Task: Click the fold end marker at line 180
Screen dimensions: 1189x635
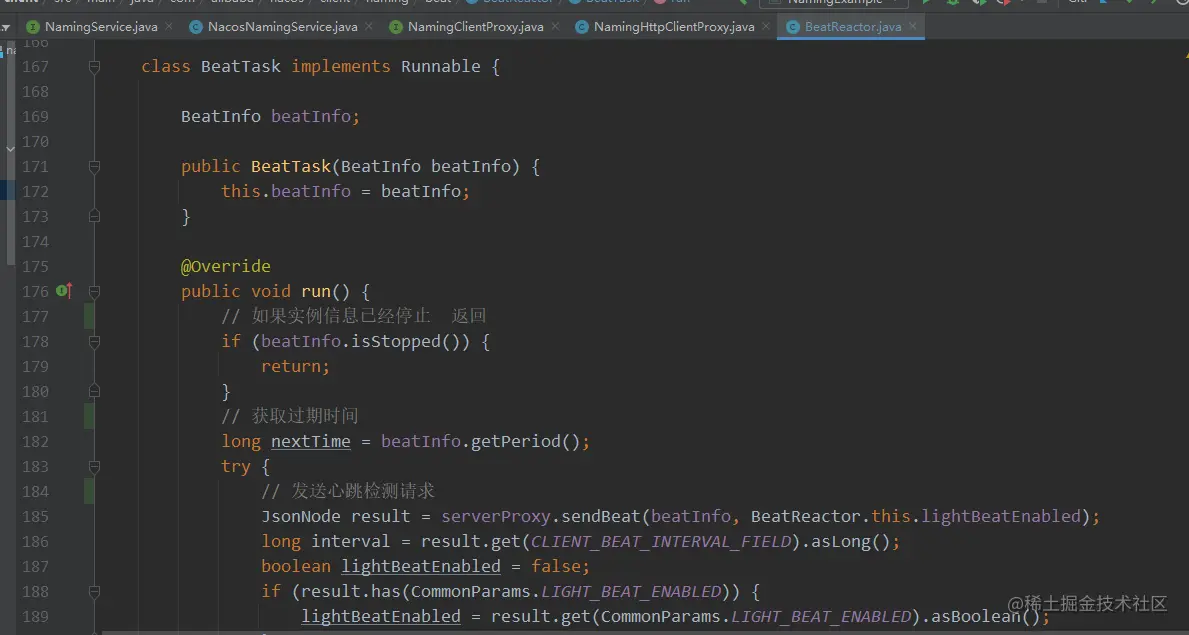Action: point(95,391)
